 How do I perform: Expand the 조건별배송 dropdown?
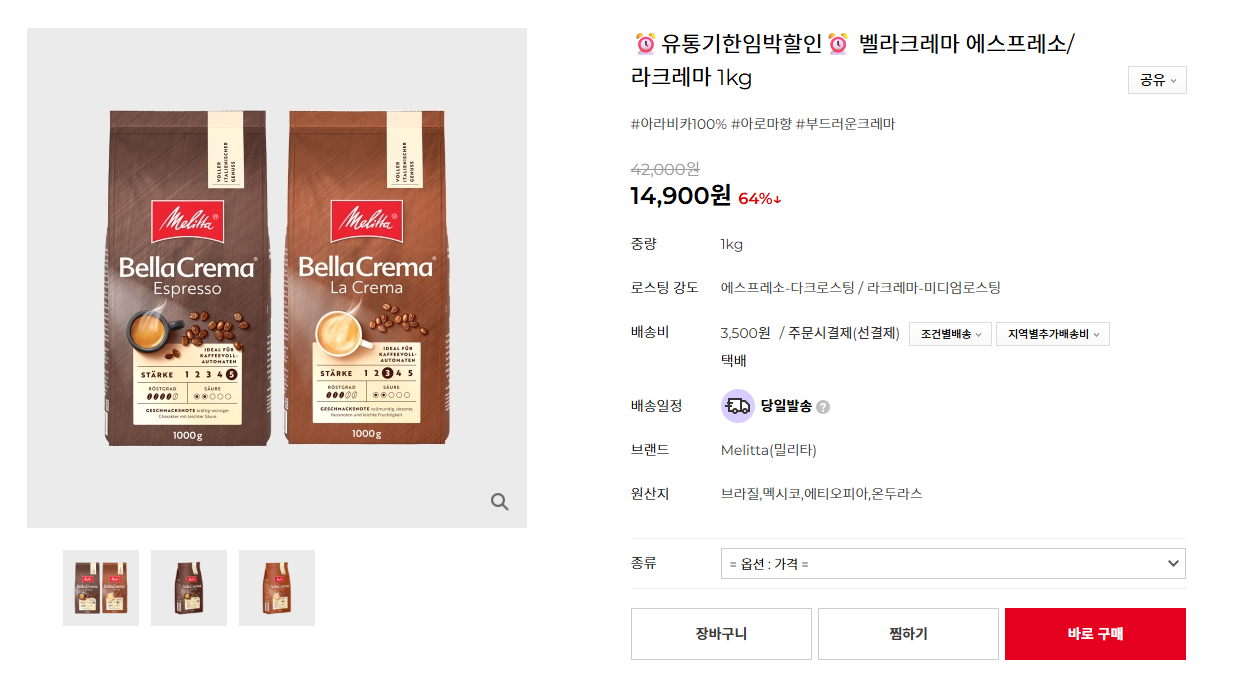click(950, 334)
